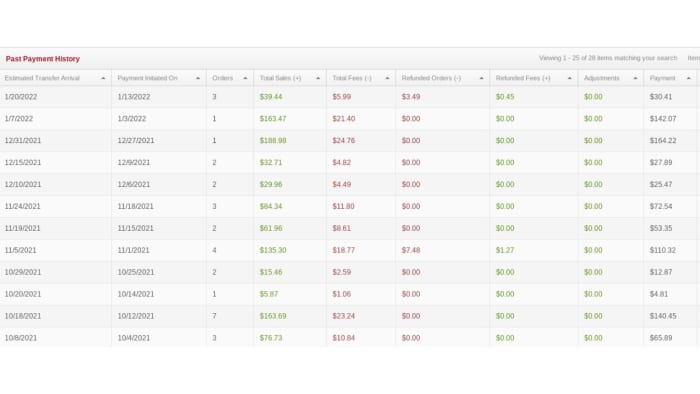
Task: Click the Past Payment History title
Action: pos(42,59)
